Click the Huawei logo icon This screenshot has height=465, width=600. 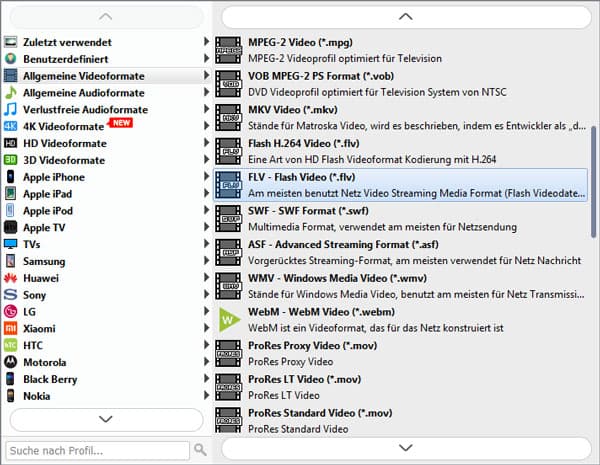(11, 278)
